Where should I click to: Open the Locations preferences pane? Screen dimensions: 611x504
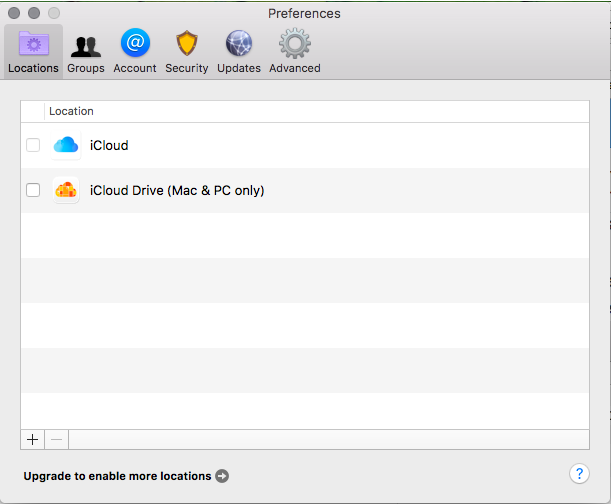34,52
